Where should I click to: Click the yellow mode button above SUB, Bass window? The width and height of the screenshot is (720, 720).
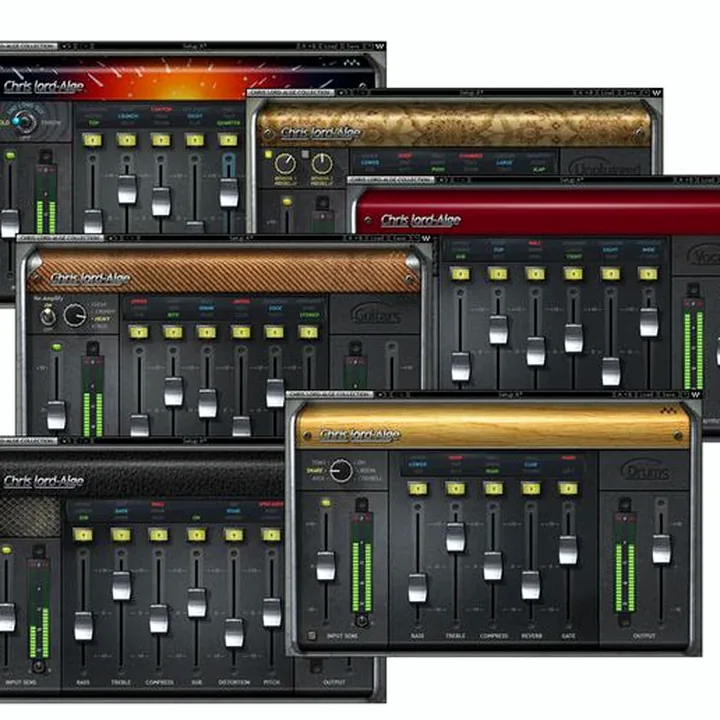(x=196, y=535)
